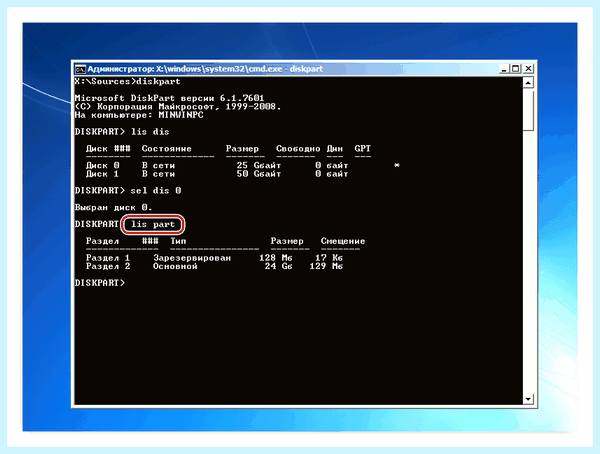Click the 'Зарезервирован' partition type

192,258
